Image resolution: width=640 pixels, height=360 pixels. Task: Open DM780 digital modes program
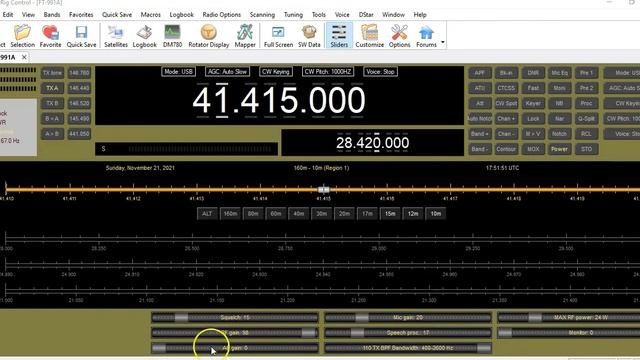[x=172, y=36]
